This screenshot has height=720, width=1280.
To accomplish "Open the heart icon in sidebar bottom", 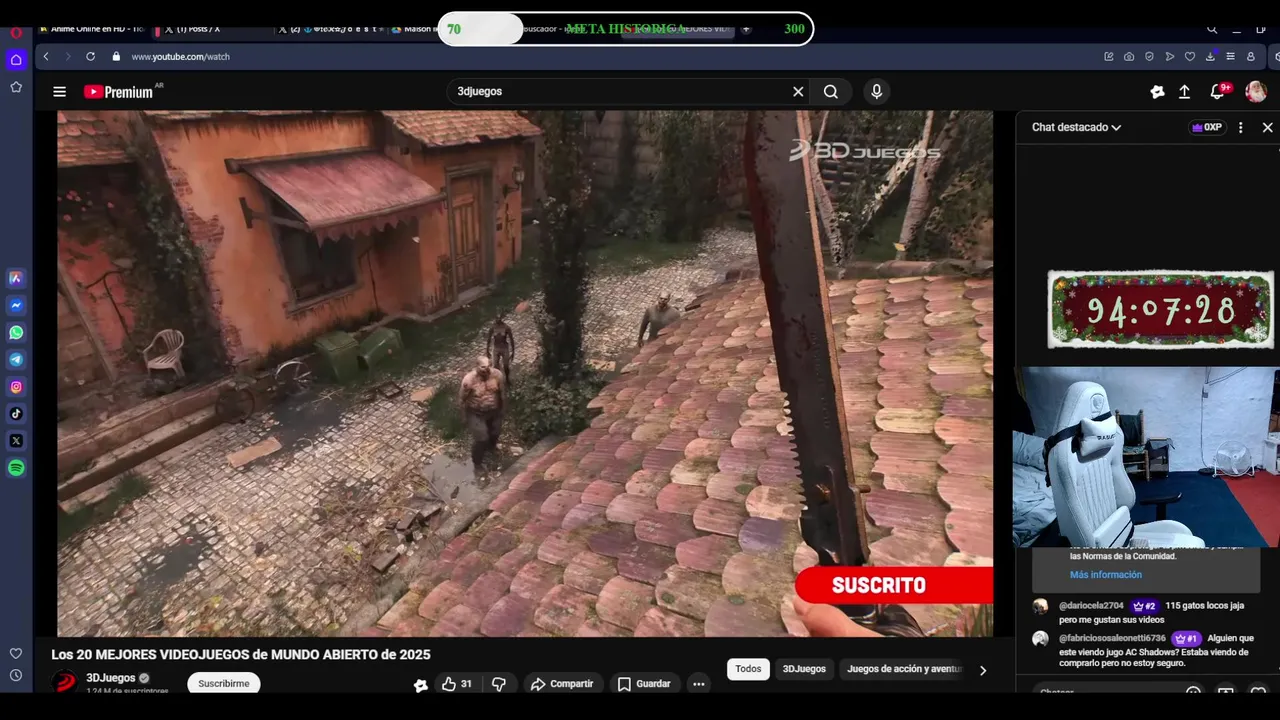I will (16, 653).
